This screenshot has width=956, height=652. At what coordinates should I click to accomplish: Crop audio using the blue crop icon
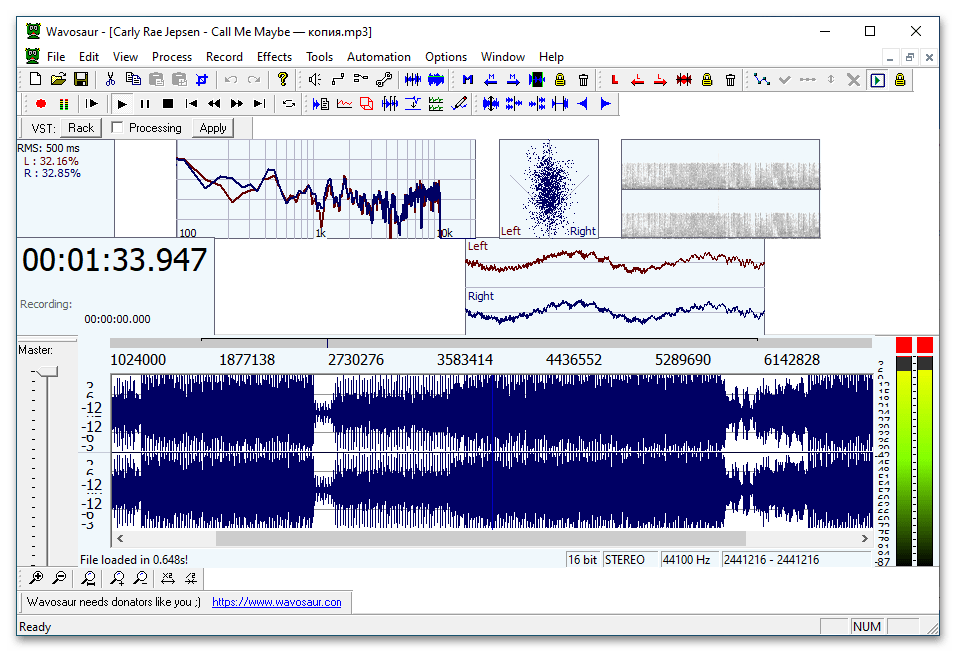202,79
